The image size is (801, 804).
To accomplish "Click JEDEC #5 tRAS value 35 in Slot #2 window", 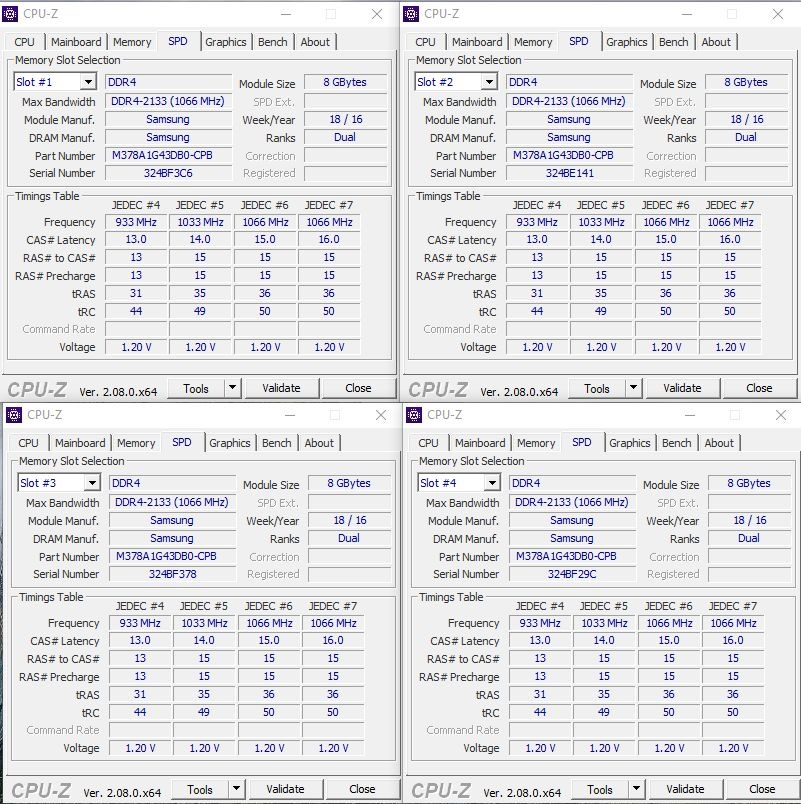I will [602, 293].
